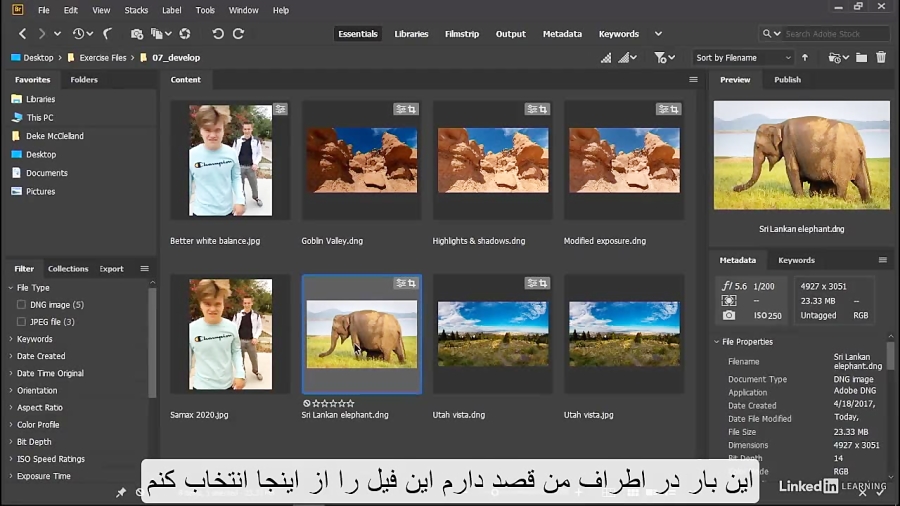Go forward with the right arrow
Screen dimensions: 900x506
pos(41,34)
